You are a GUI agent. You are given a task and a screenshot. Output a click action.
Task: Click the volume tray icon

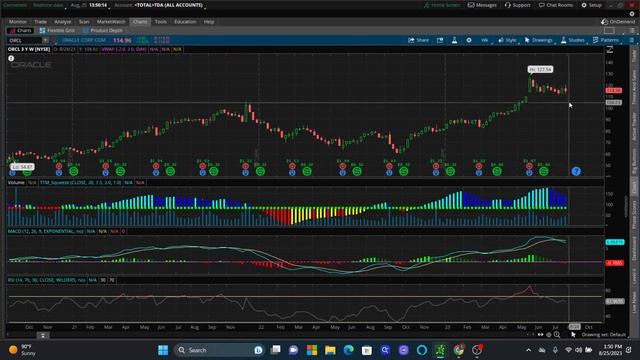(x=578, y=350)
